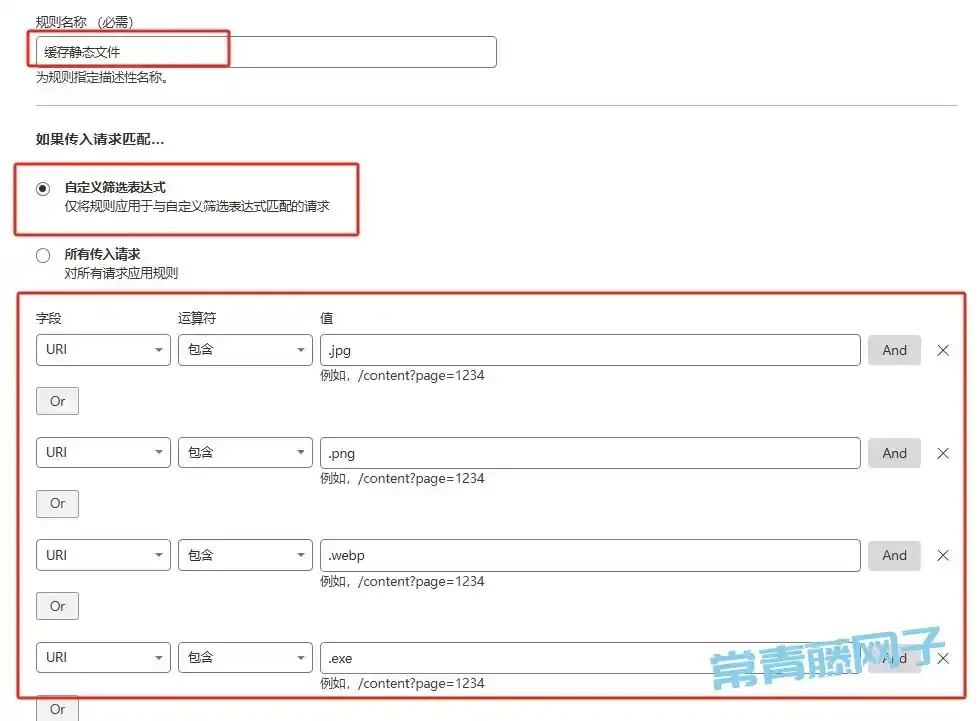Click the Or button below the .exe row

(57, 709)
